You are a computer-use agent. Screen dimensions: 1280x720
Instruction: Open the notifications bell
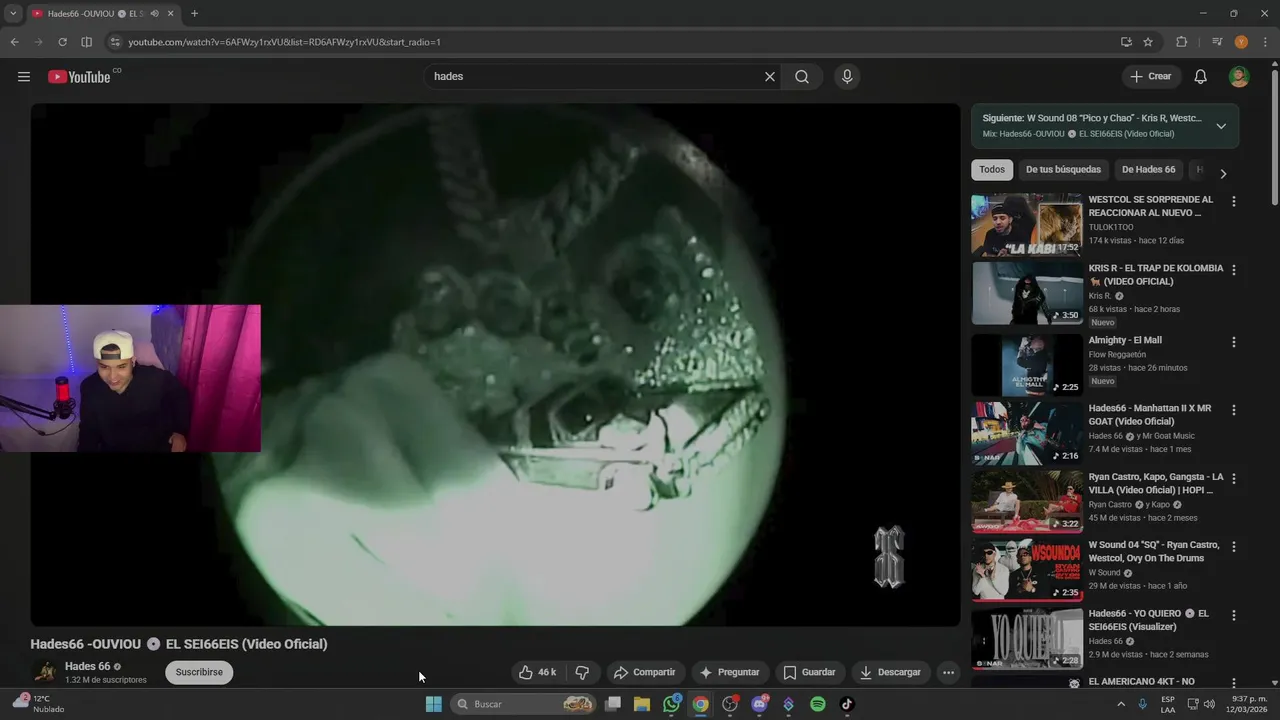coord(1201,77)
